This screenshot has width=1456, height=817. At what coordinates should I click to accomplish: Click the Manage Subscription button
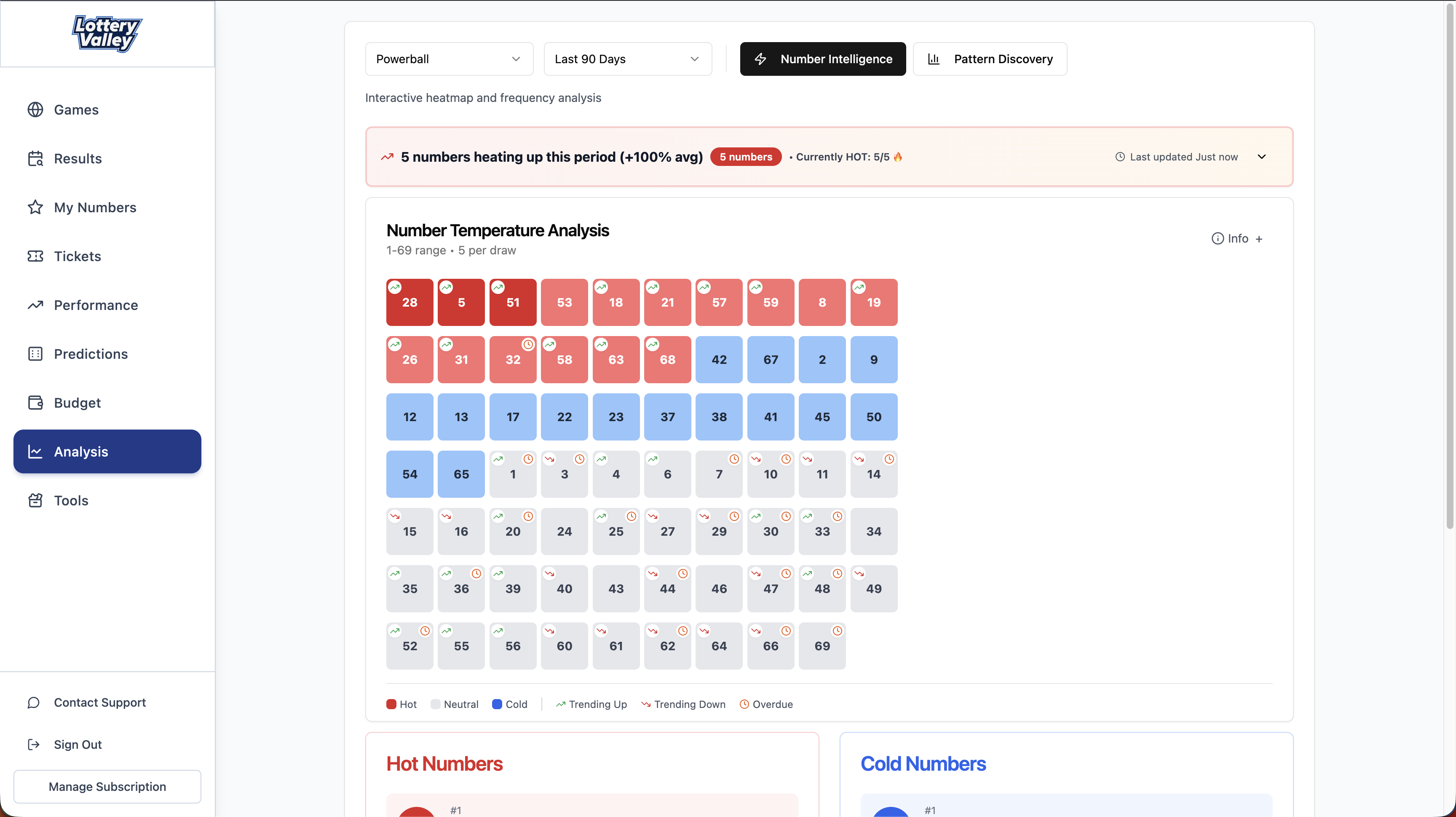click(x=107, y=787)
